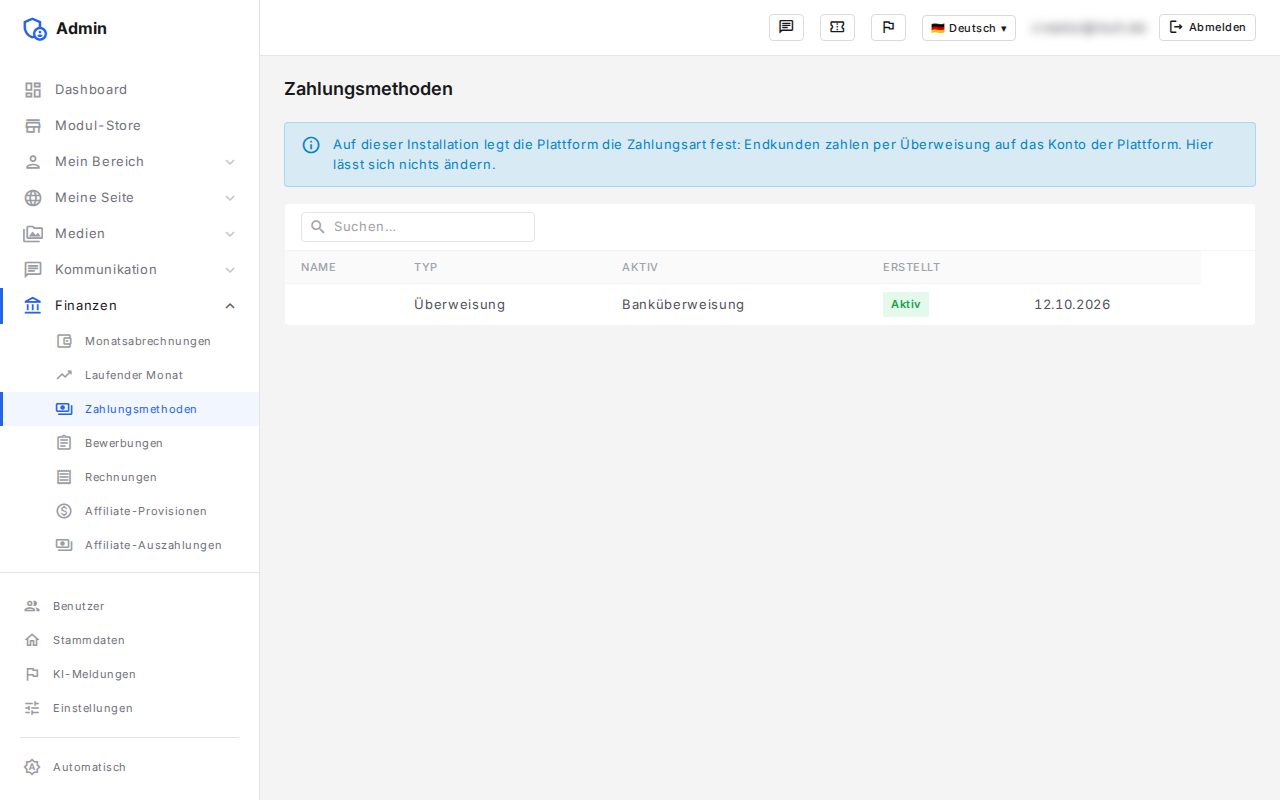Click the ERSTELLT column header
The height and width of the screenshot is (800, 1280).
pos(911,267)
